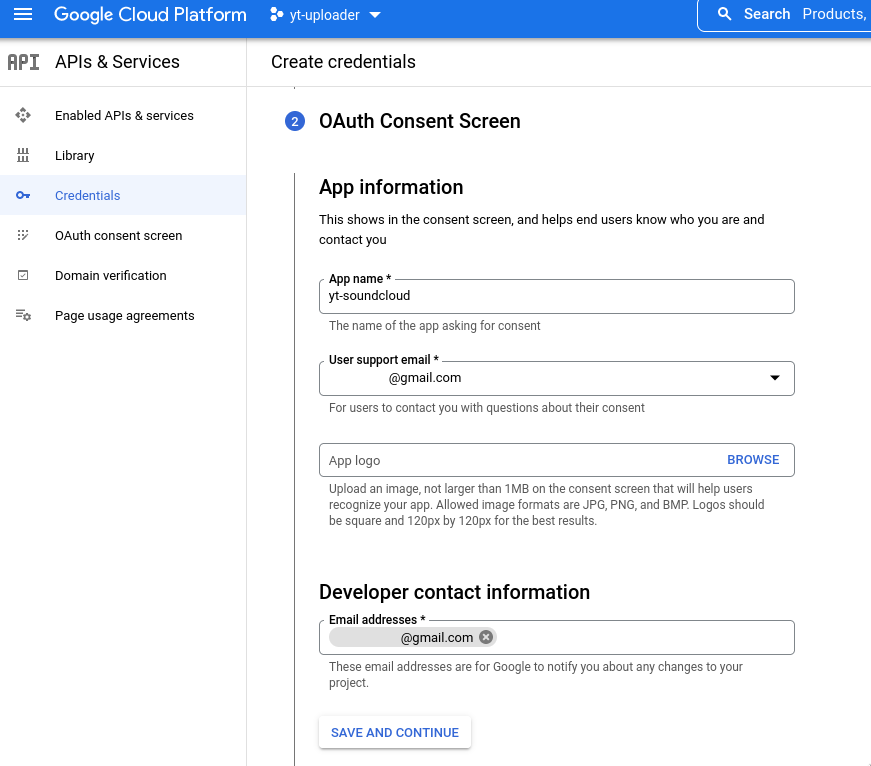Click the Google Cloud Platform logo text
871x766 pixels.
pos(150,14)
